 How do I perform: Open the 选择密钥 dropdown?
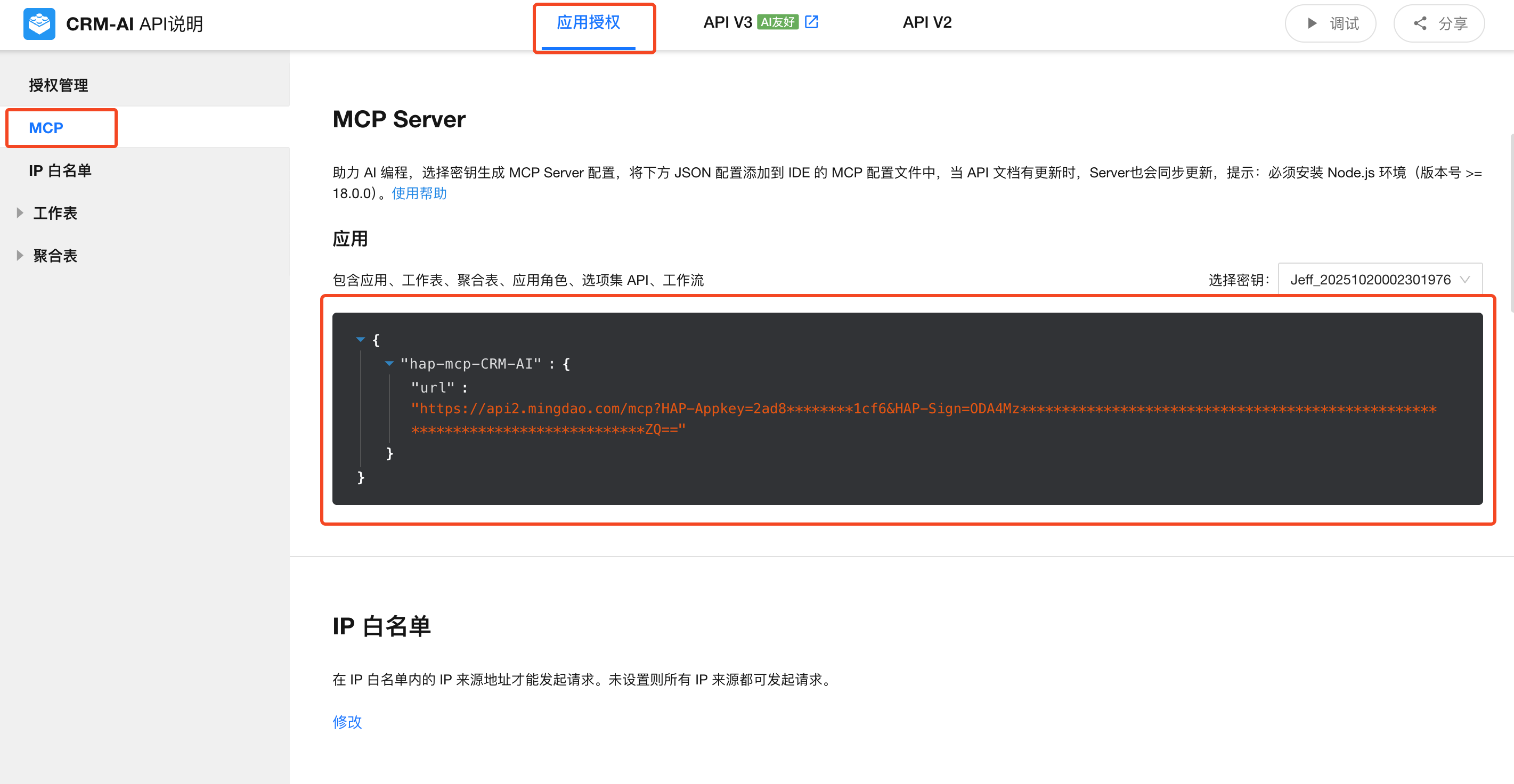point(1379,280)
